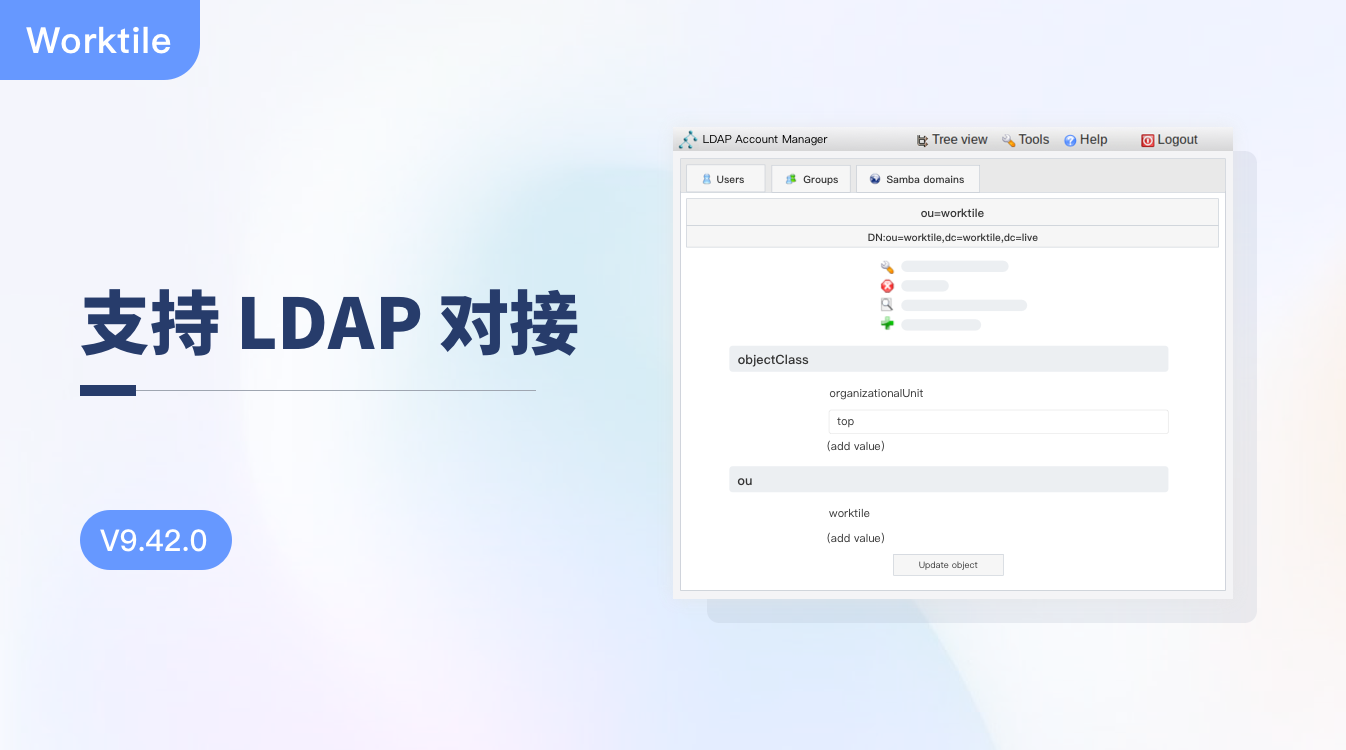Click the red Logout power icon
The width and height of the screenshot is (1346, 750).
pos(1148,141)
